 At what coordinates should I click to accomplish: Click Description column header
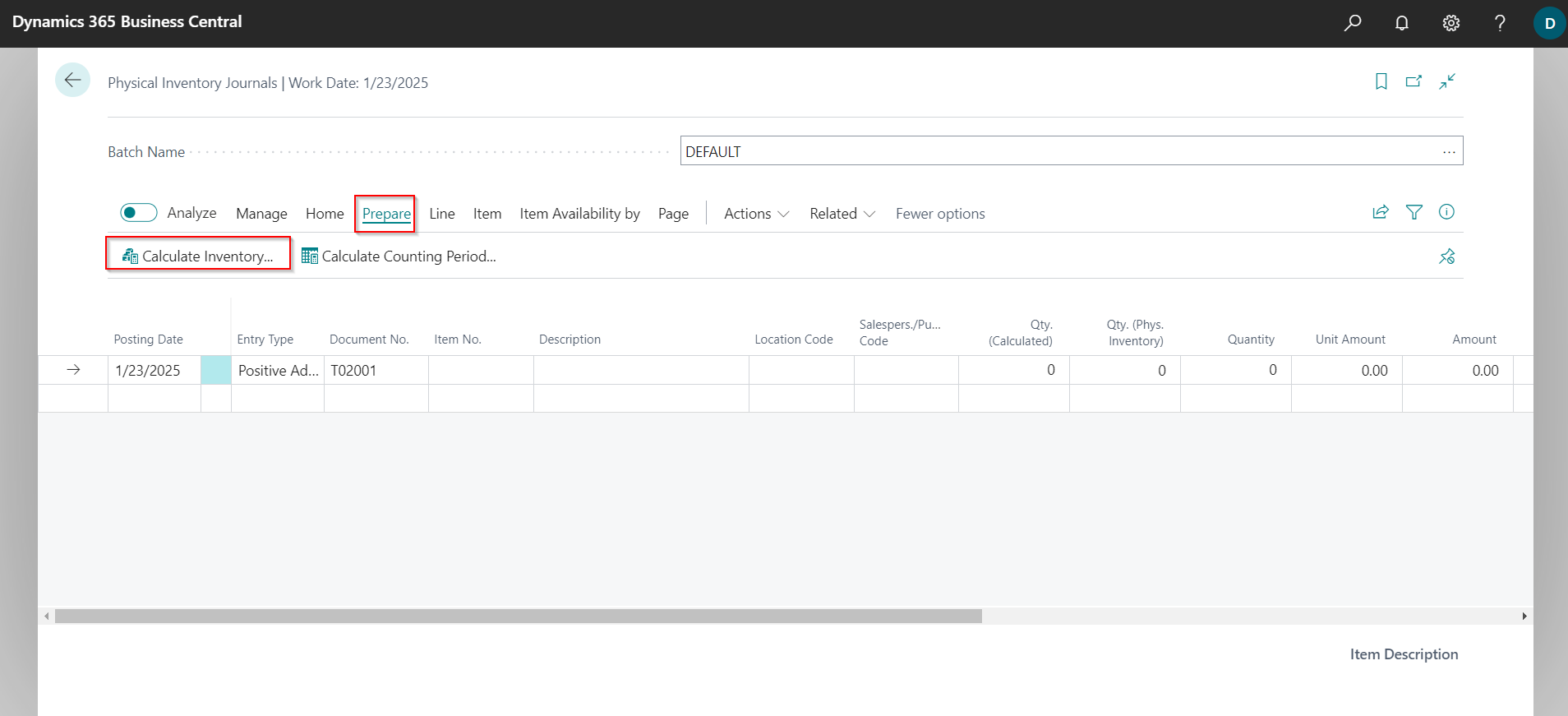point(570,340)
